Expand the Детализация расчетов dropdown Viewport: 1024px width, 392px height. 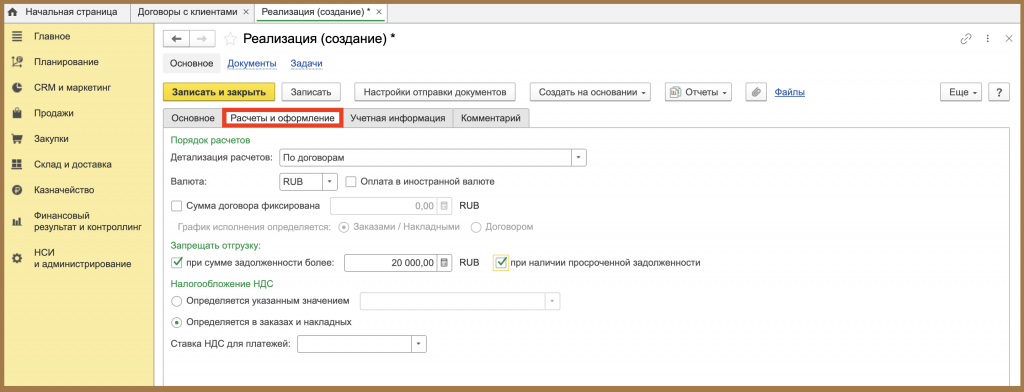tap(579, 158)
